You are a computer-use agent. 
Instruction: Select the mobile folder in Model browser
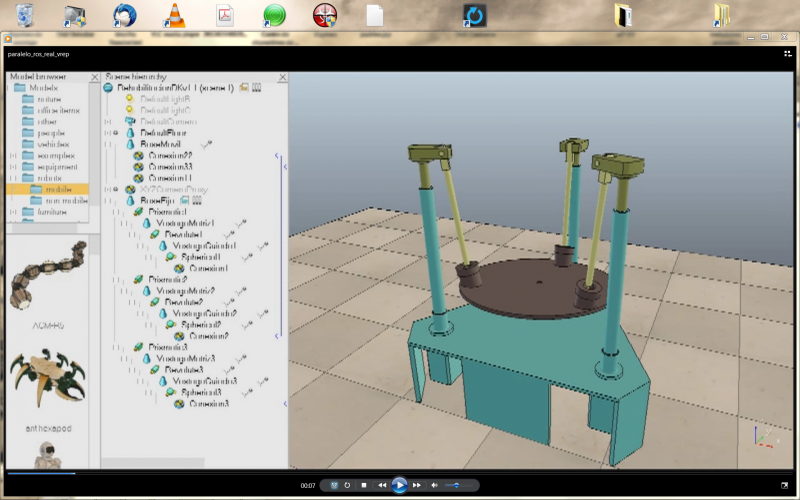coord(59,188)
